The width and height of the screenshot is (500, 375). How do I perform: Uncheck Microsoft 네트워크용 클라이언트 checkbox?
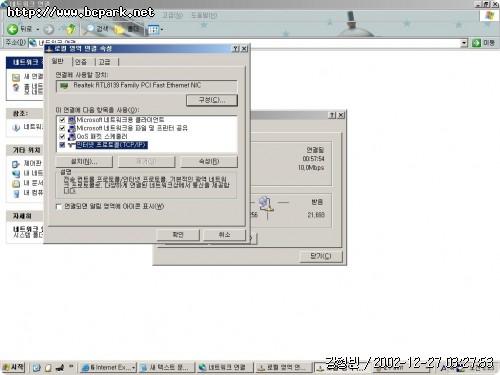point(62,120)
